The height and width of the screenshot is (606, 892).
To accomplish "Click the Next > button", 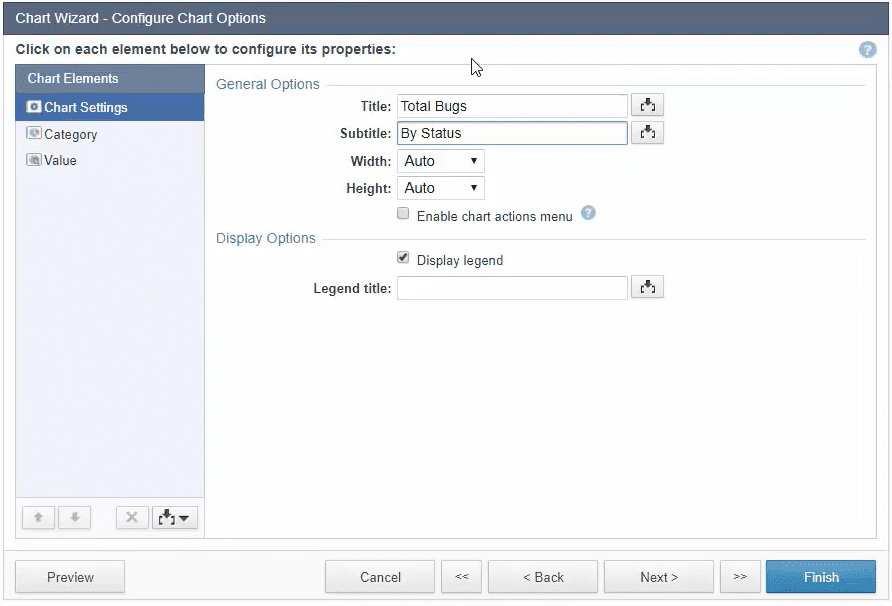I will 659,577.
